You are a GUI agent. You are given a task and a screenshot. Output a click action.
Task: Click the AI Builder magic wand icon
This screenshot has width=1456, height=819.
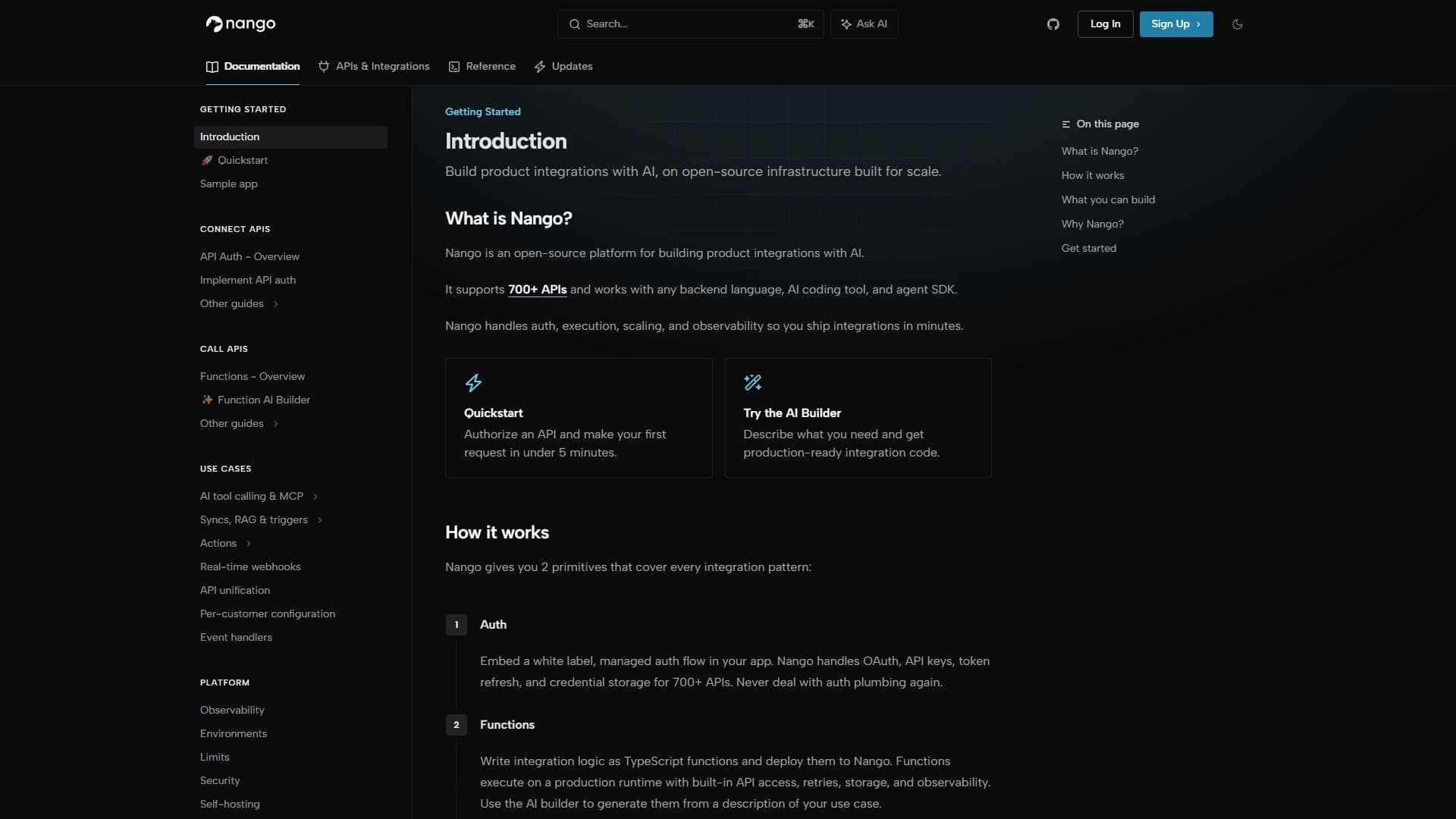[x=752, y=383]
